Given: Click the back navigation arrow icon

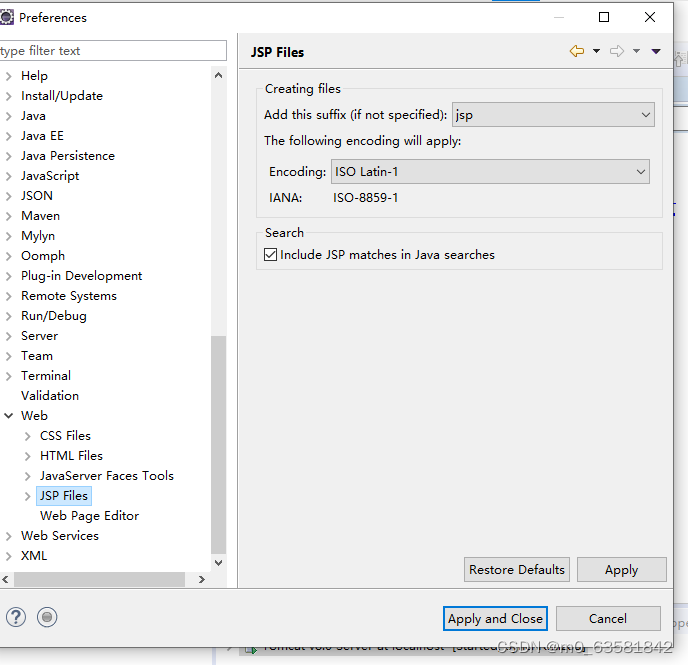Looking at the screenshot, I should click(x=577, y=51).
